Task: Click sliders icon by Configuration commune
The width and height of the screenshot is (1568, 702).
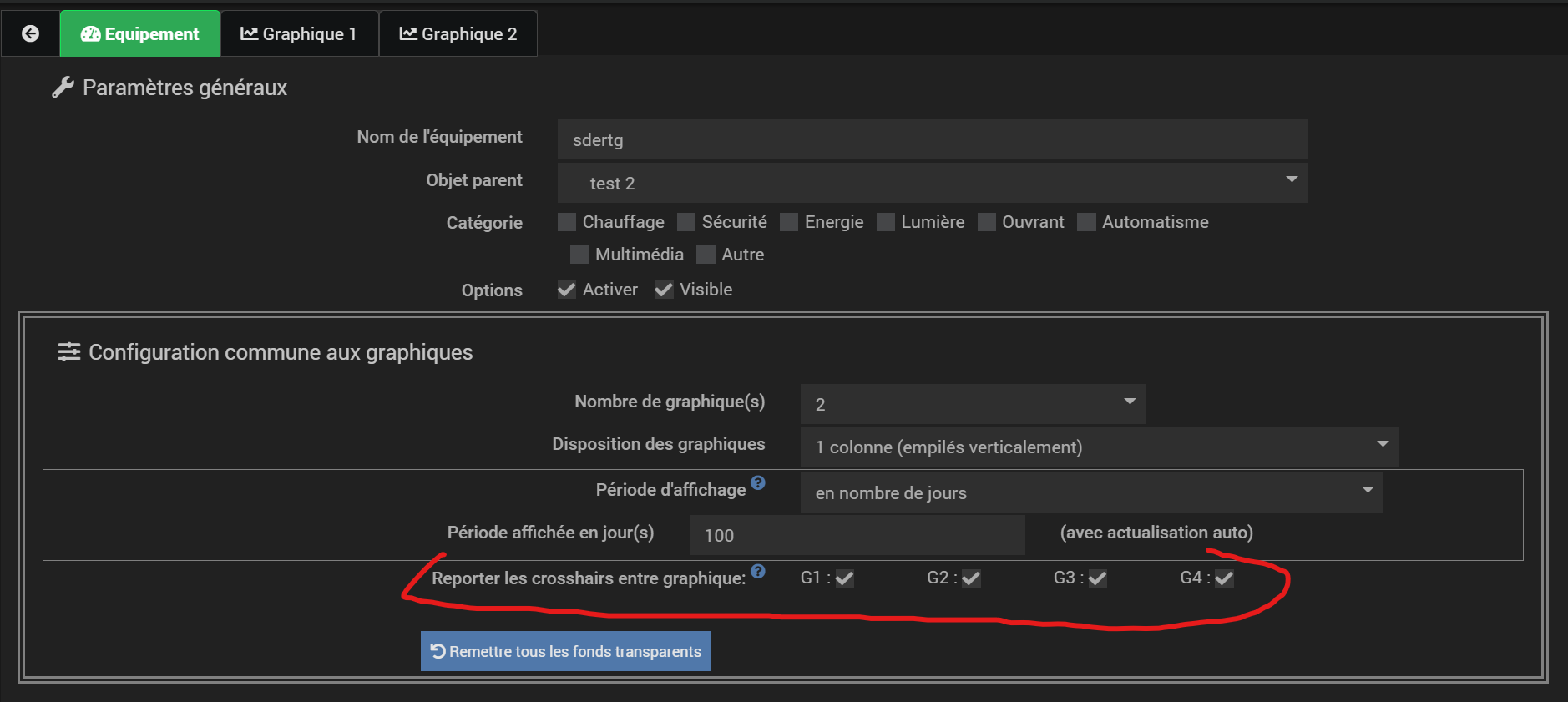Action: [x=68, y=352]
